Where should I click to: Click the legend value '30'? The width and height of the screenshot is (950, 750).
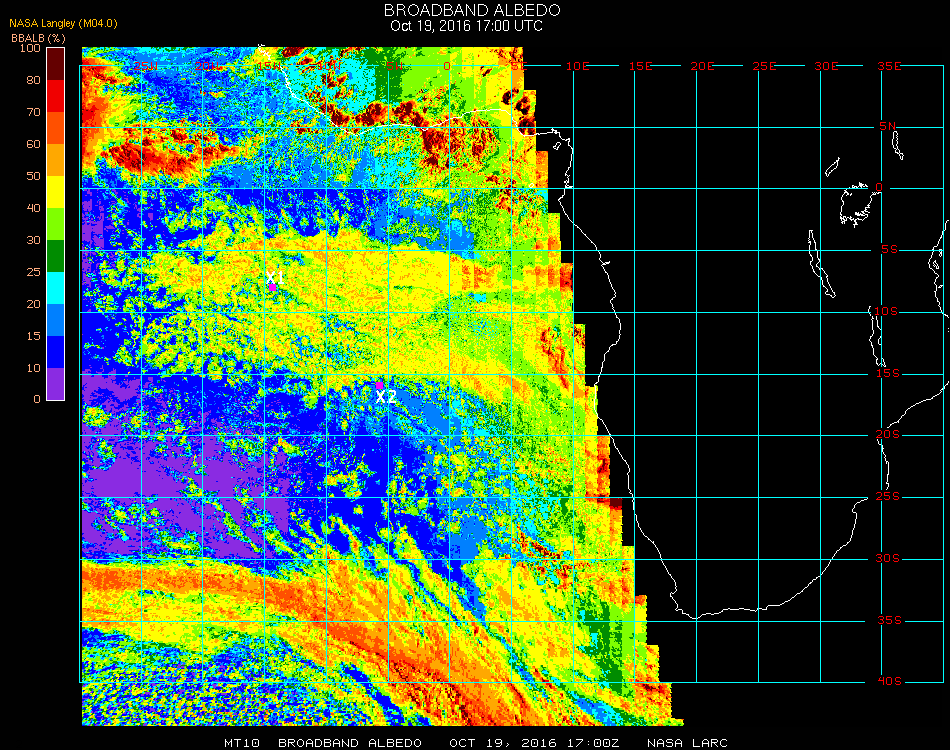(33, 241)
